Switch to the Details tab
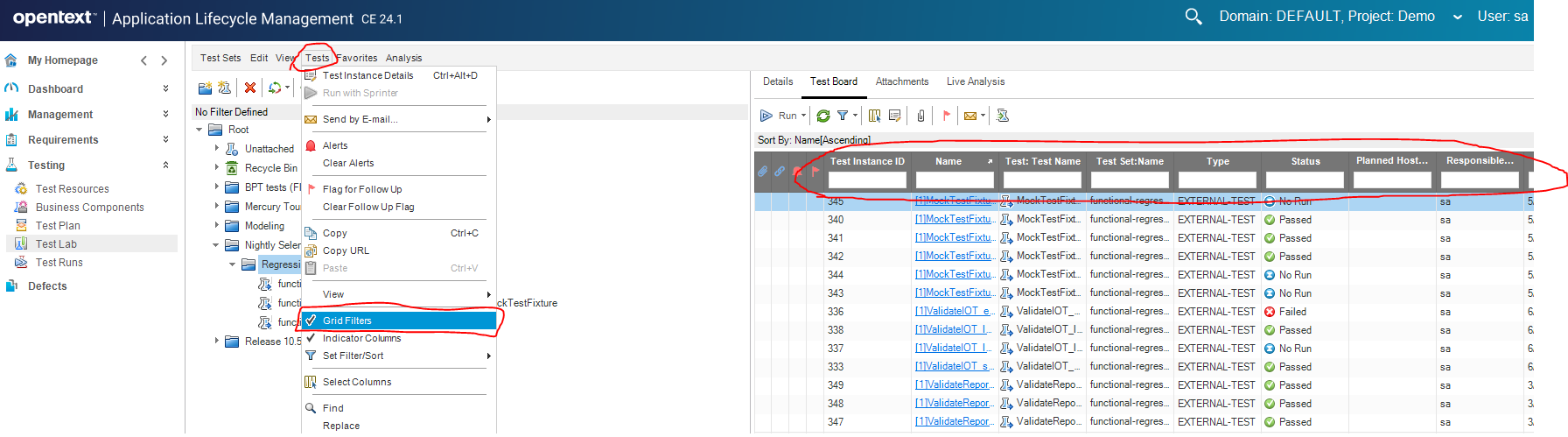The height and width of the screenshot is (437, 1568). pyautogui.click(x=778, y=81)
